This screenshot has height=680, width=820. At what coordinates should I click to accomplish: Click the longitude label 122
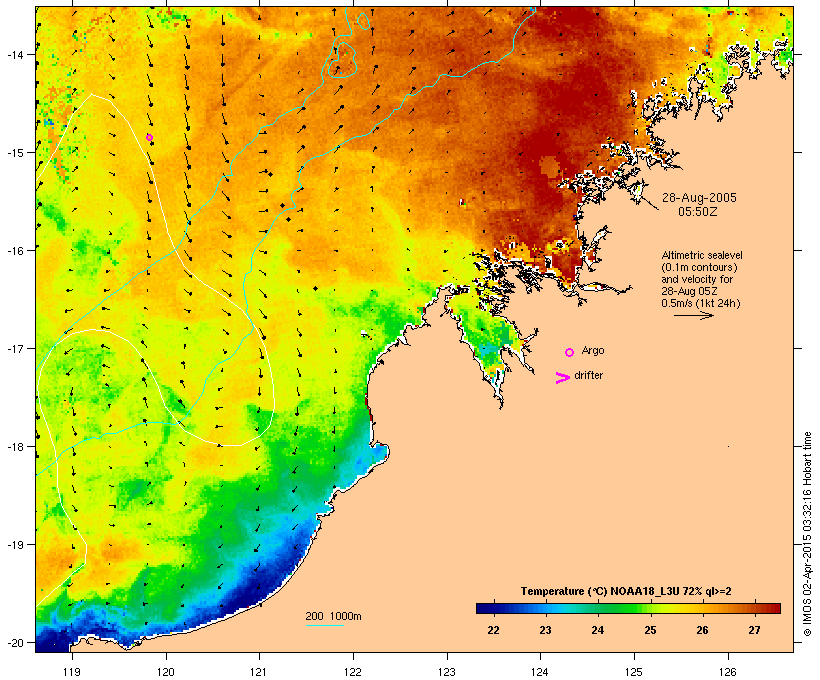[x=353, y=672]
